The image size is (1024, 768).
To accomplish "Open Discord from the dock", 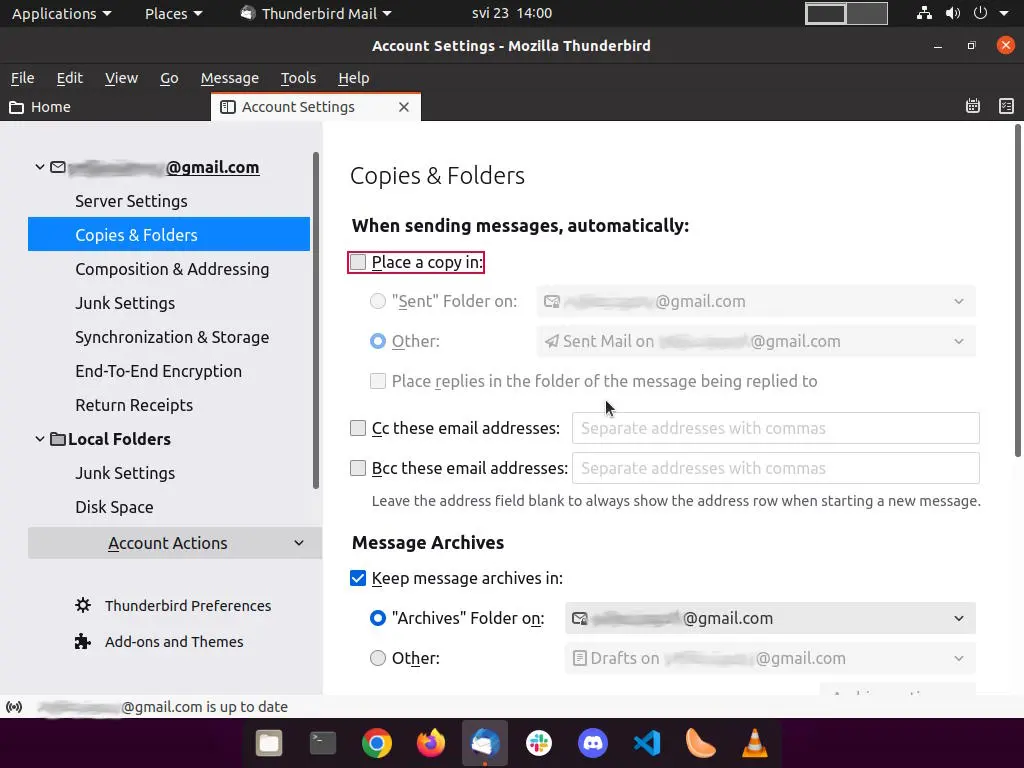I will (593, 743).
